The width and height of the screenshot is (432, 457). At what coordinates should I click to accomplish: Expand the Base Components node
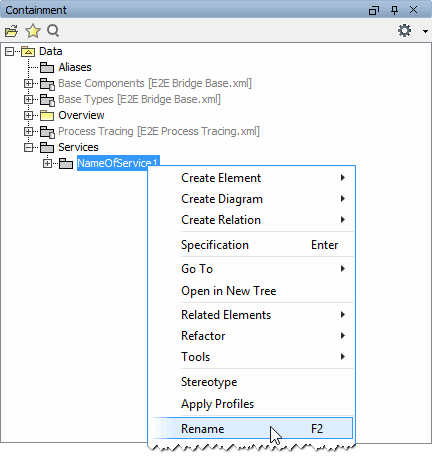tap(28, 83)
